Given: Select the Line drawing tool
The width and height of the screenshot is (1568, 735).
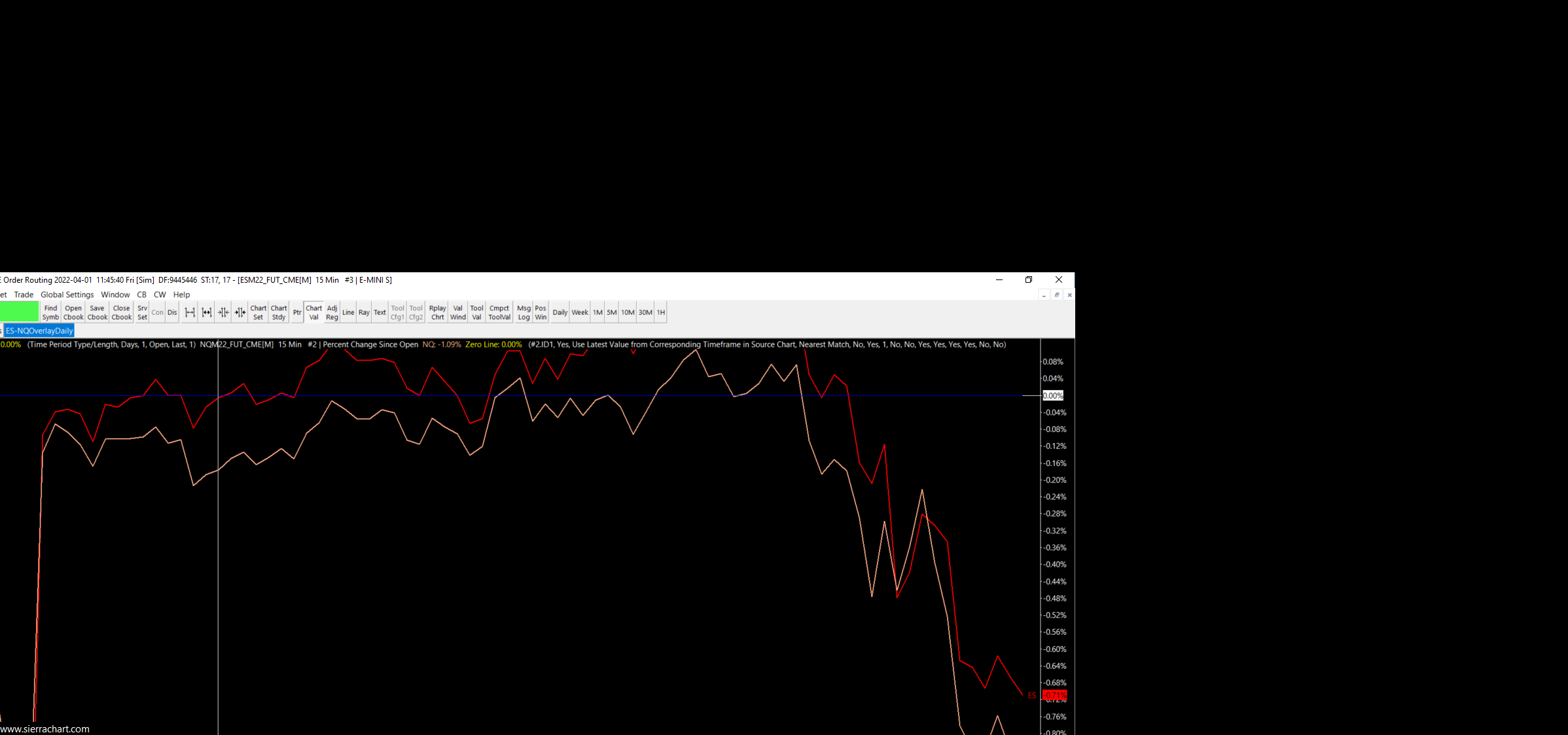Looking at the screenshot, I should pos(348,312).
